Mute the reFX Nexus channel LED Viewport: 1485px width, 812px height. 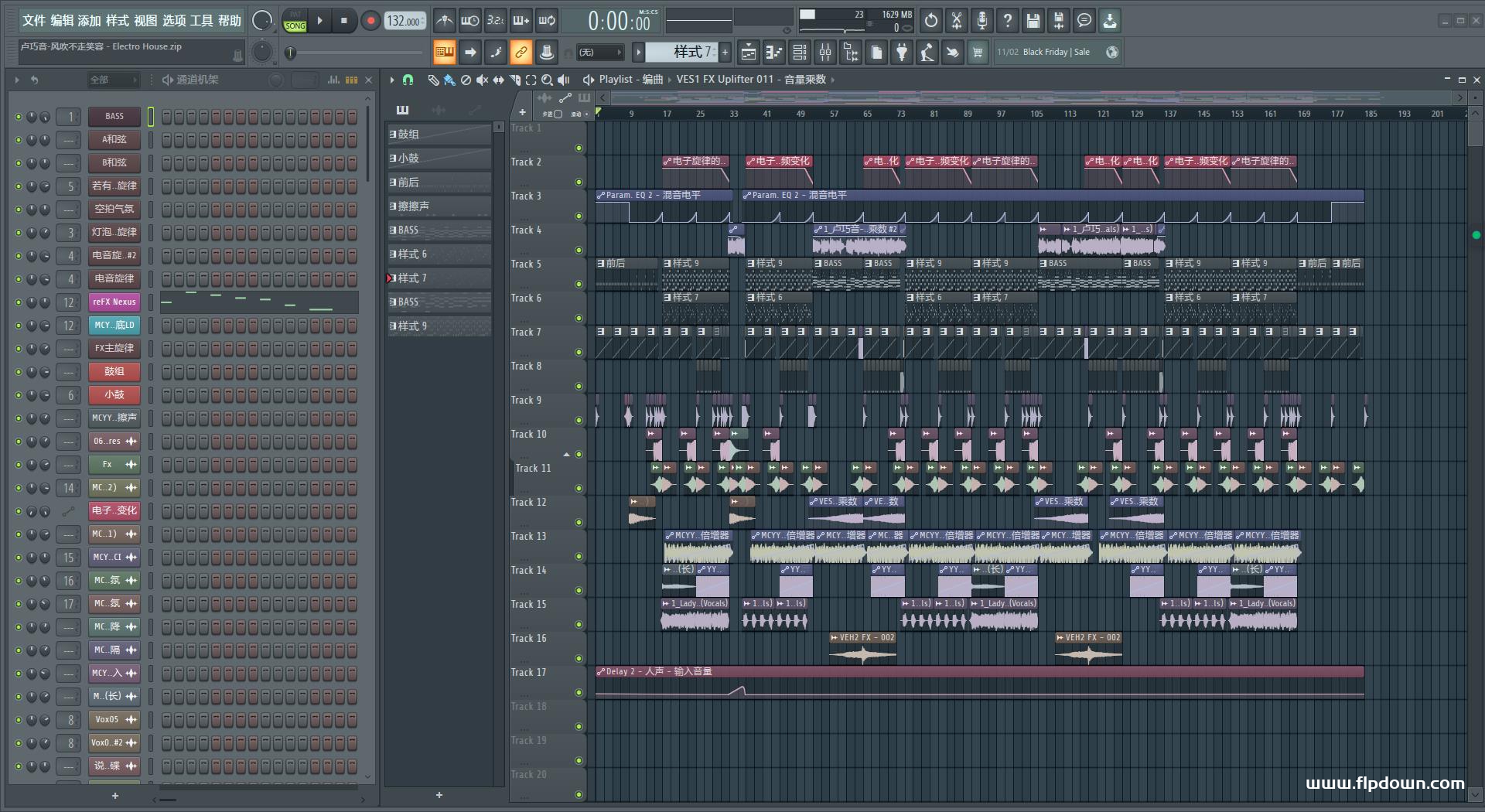[19, 302]
